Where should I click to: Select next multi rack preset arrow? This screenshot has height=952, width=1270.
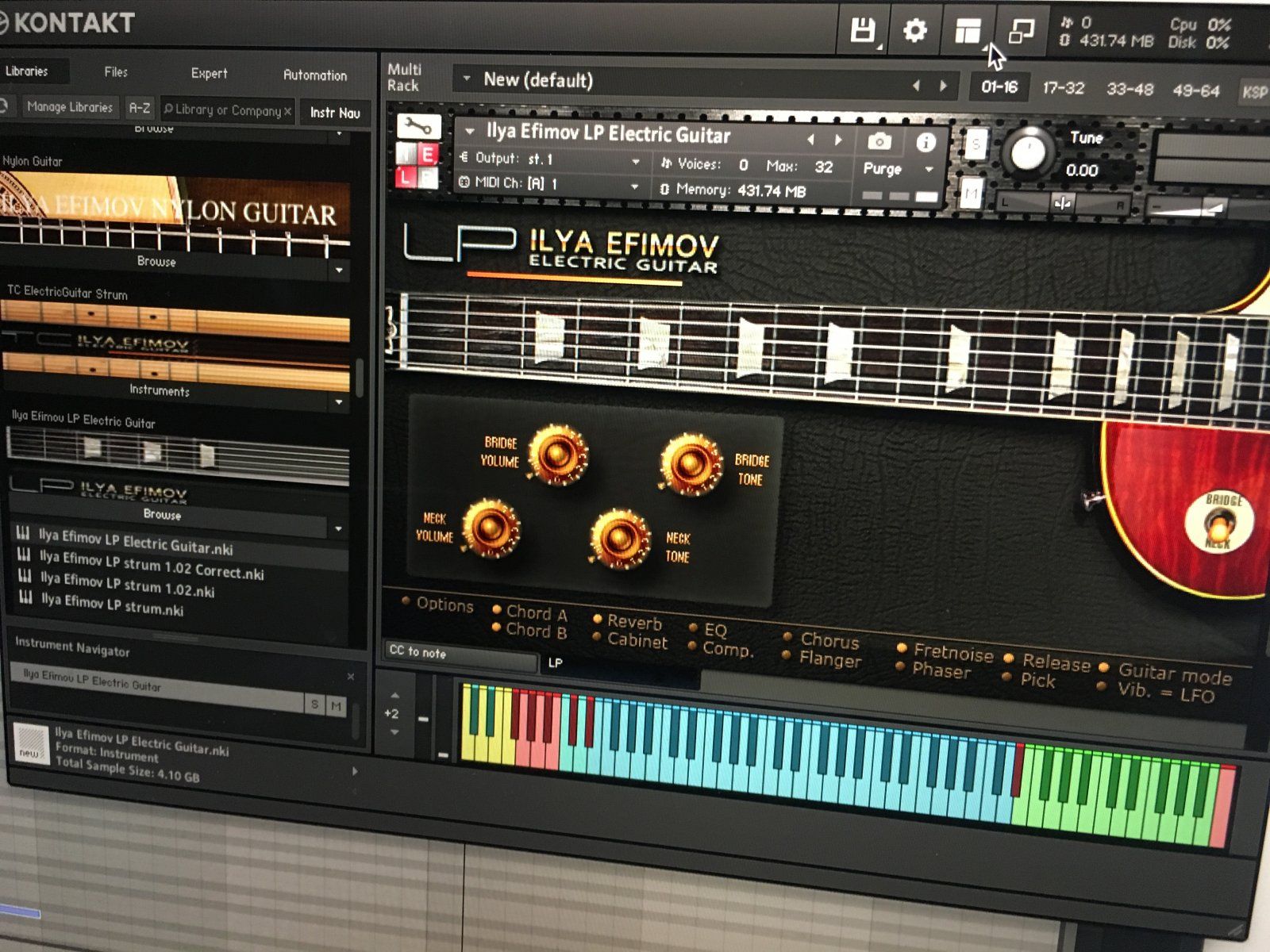tap(943, 86)
